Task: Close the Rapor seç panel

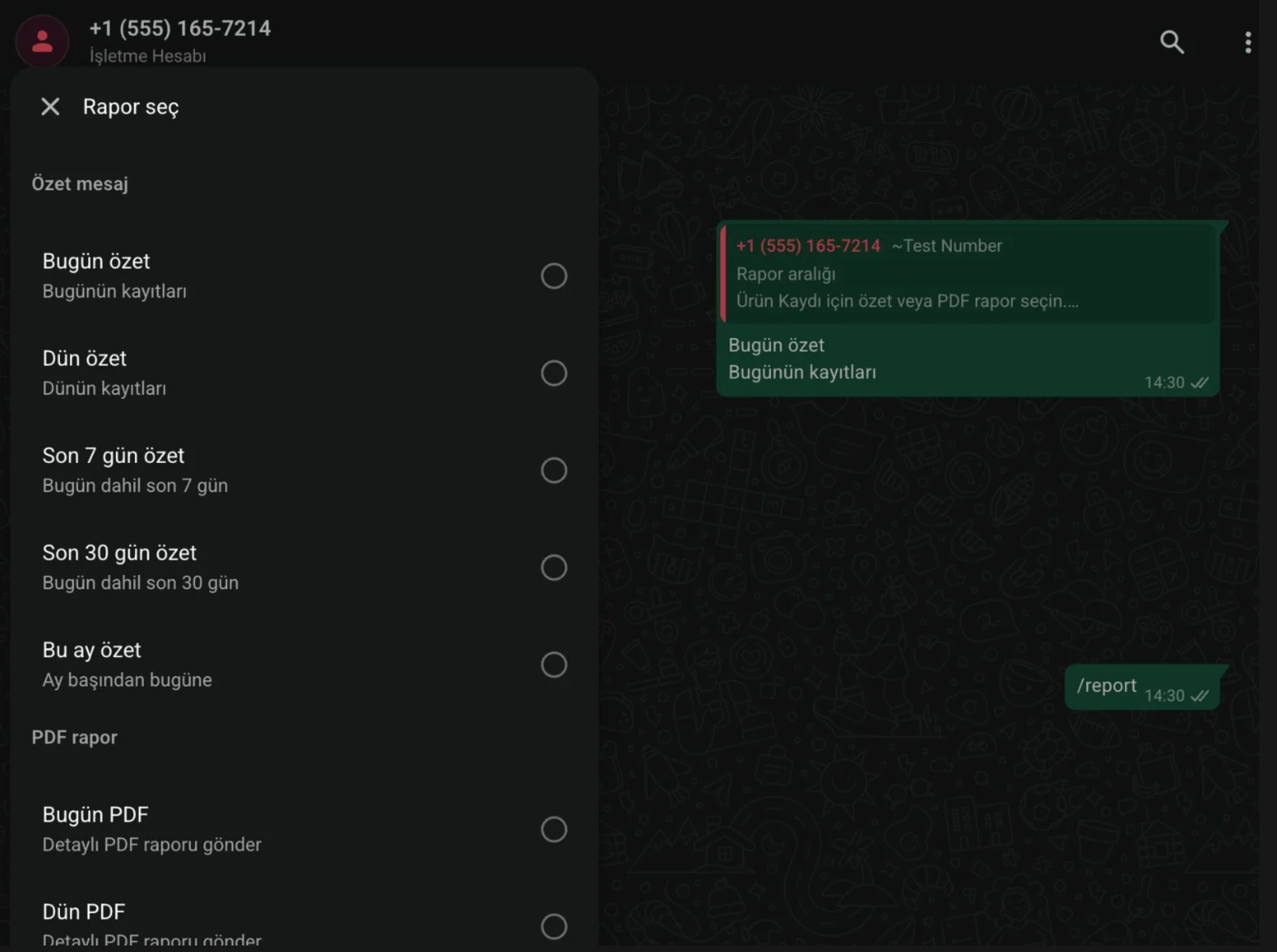Action: pyautogui.click(x=50, y=106)
